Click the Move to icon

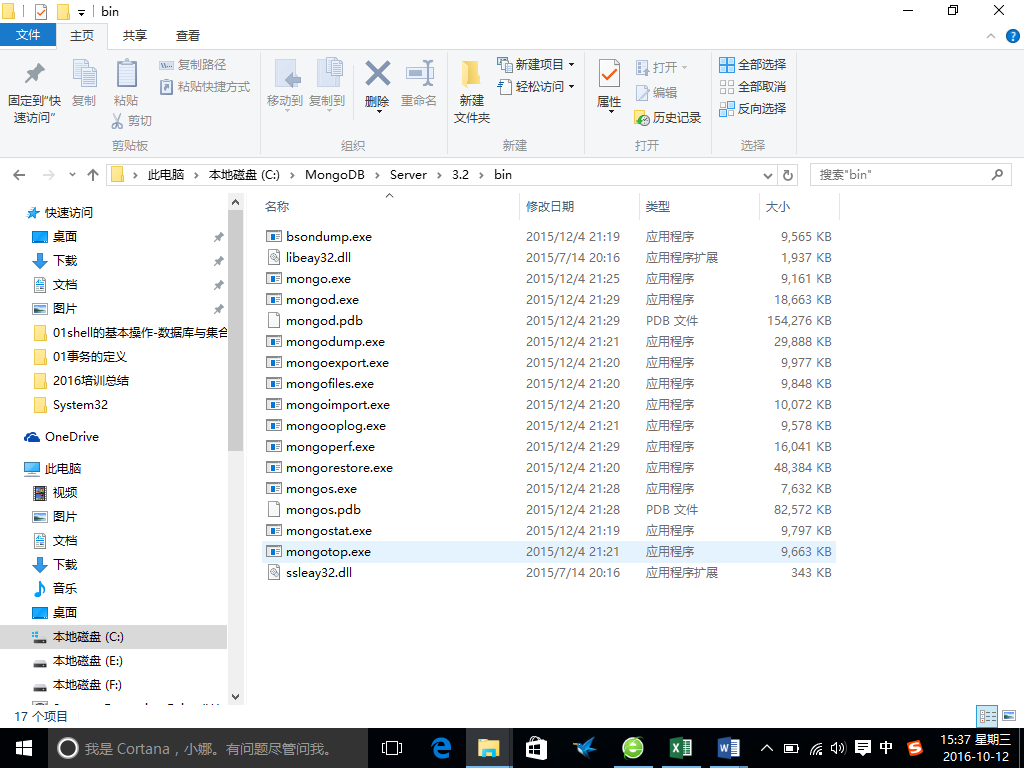click(285, 73)
